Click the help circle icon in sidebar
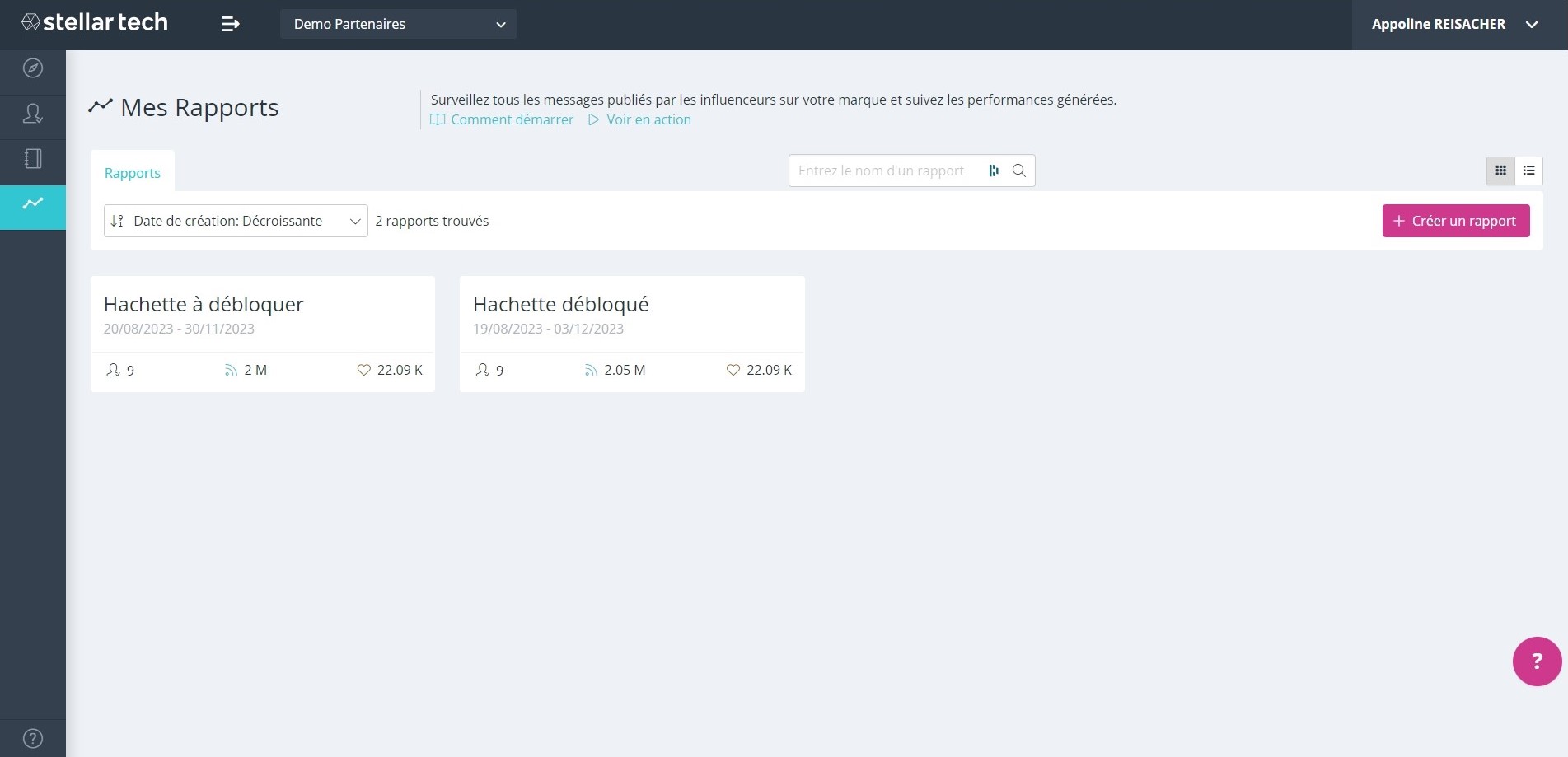This screenshot has height=757, width=1568. [33, 739]
